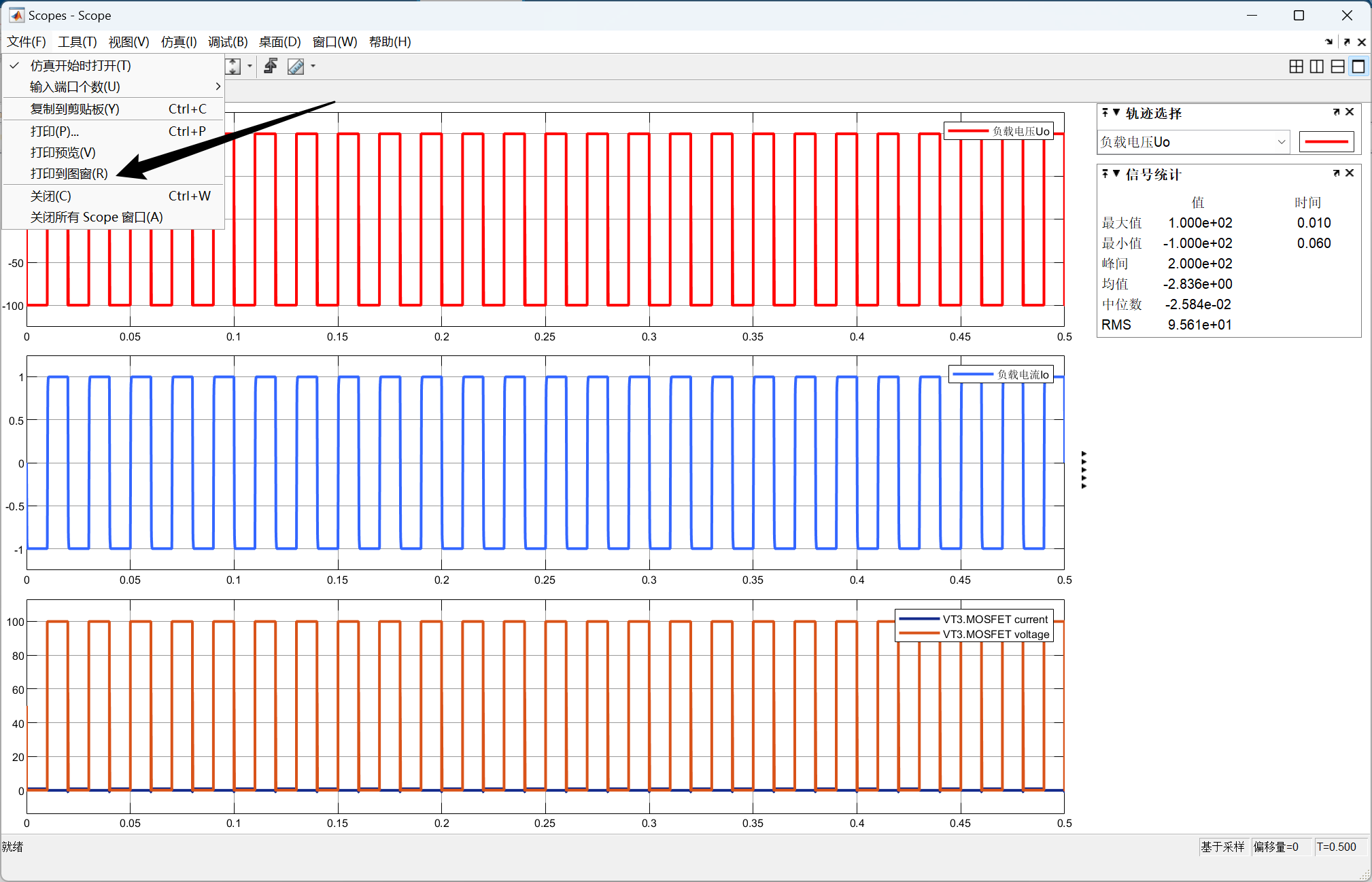Screen dimensions: 1372x882
Task: Open the measurements icon dropdown arrow
Action: click(x=313, y=66)
